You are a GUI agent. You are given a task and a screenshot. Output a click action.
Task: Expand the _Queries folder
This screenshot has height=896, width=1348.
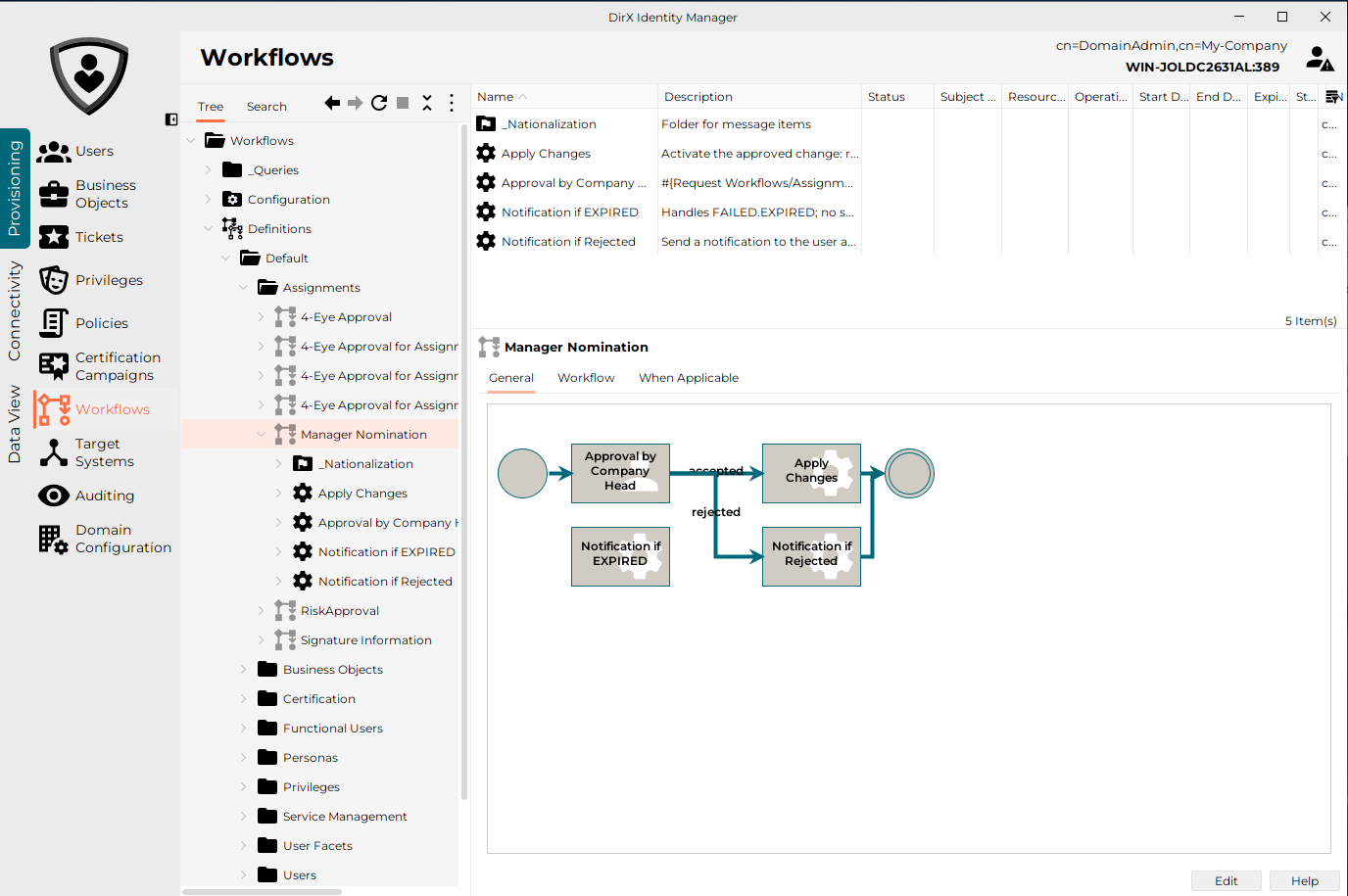point(208,170)
